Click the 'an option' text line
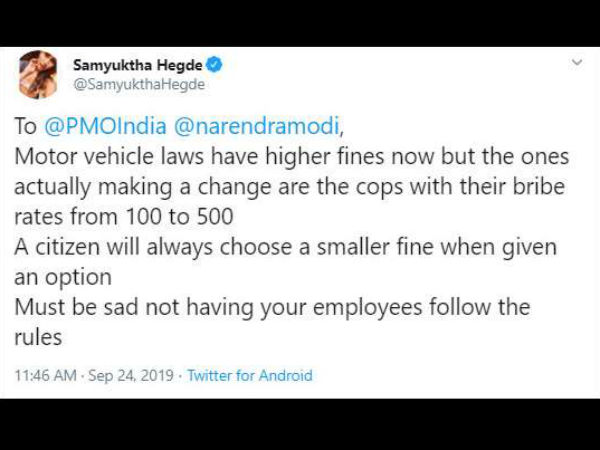This screenshot has height=450, width=600. pos(63,277)
